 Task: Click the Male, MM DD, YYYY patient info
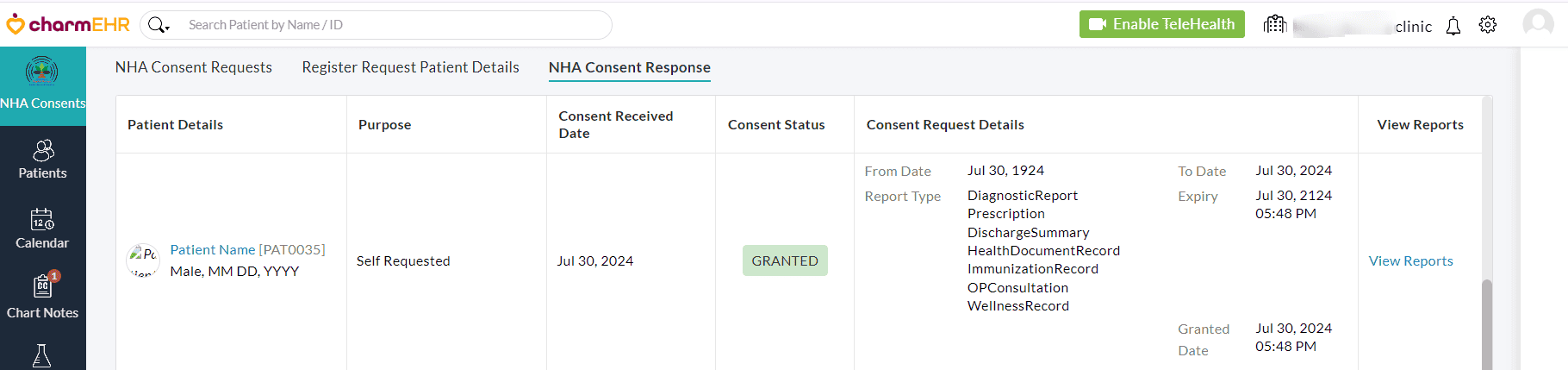coord(234,271)
